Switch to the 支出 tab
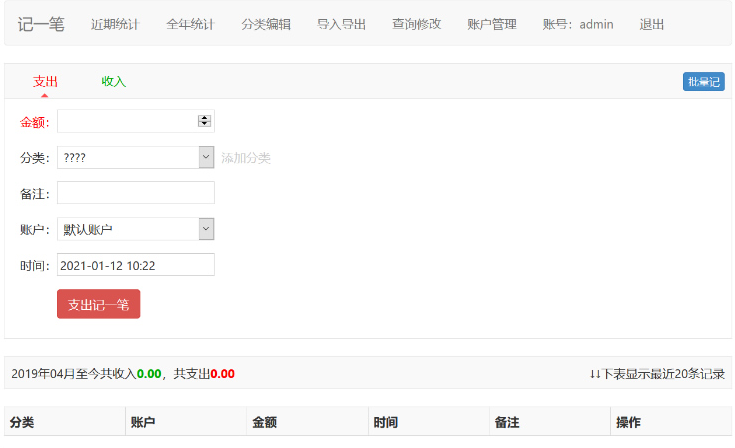The width and height of the screenshot is (735, 448). [x=45, y=82]
